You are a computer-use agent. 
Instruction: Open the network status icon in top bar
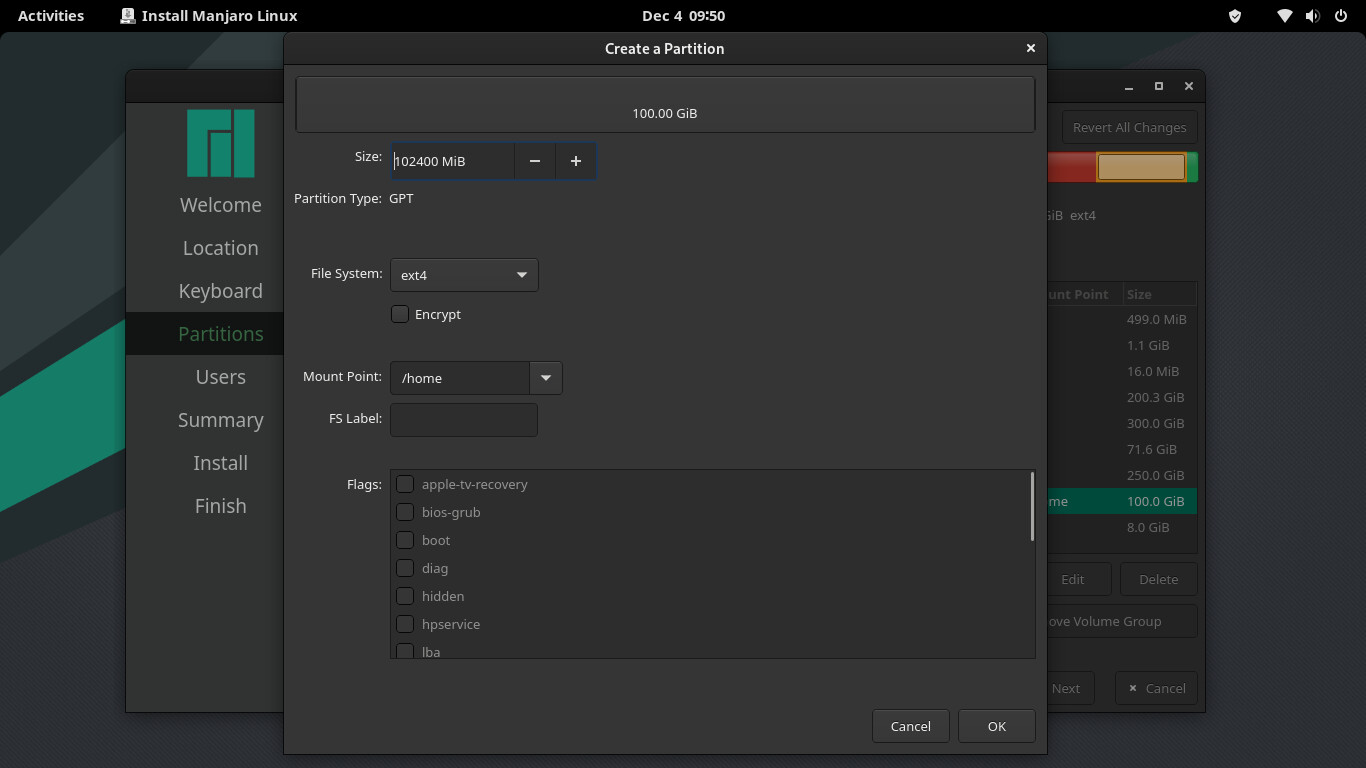1285,16
